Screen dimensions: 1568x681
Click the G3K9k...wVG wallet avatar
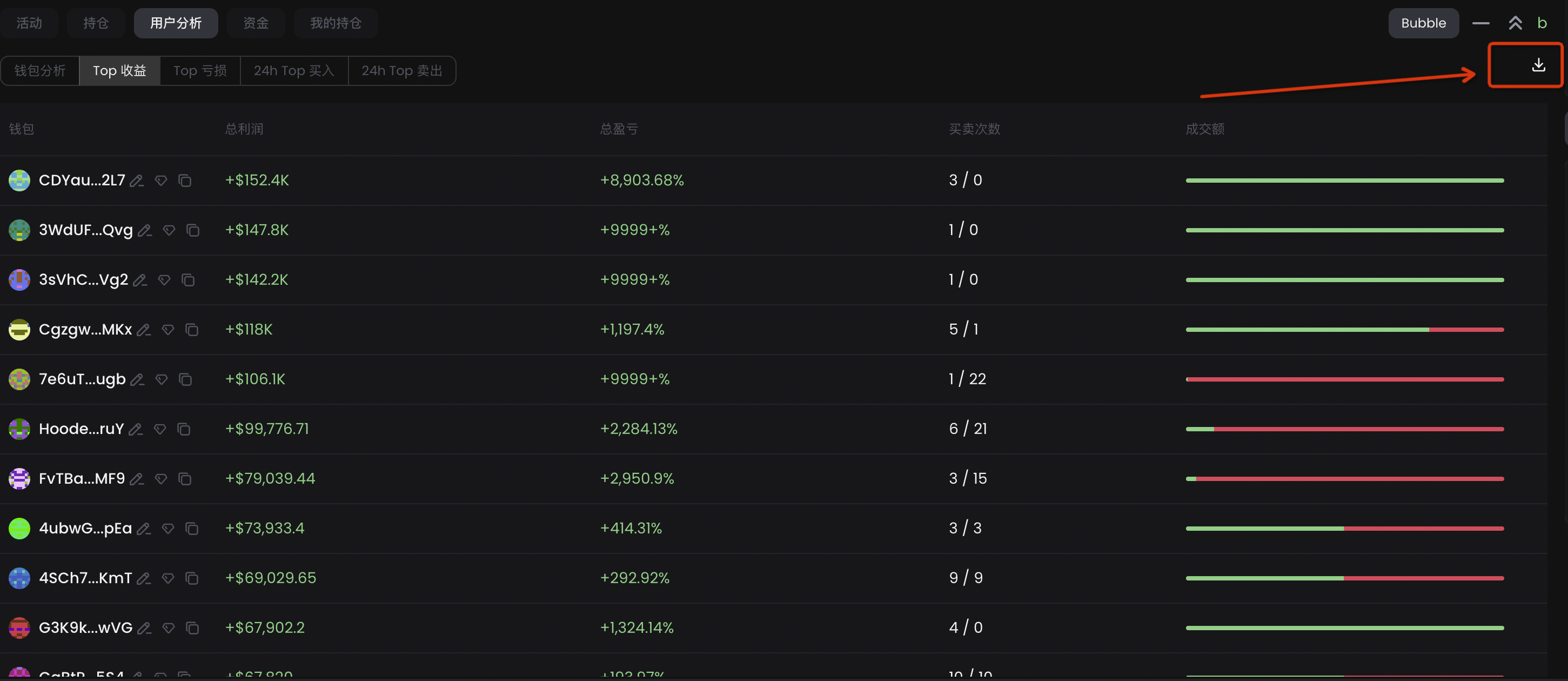[x=19, y=628]
